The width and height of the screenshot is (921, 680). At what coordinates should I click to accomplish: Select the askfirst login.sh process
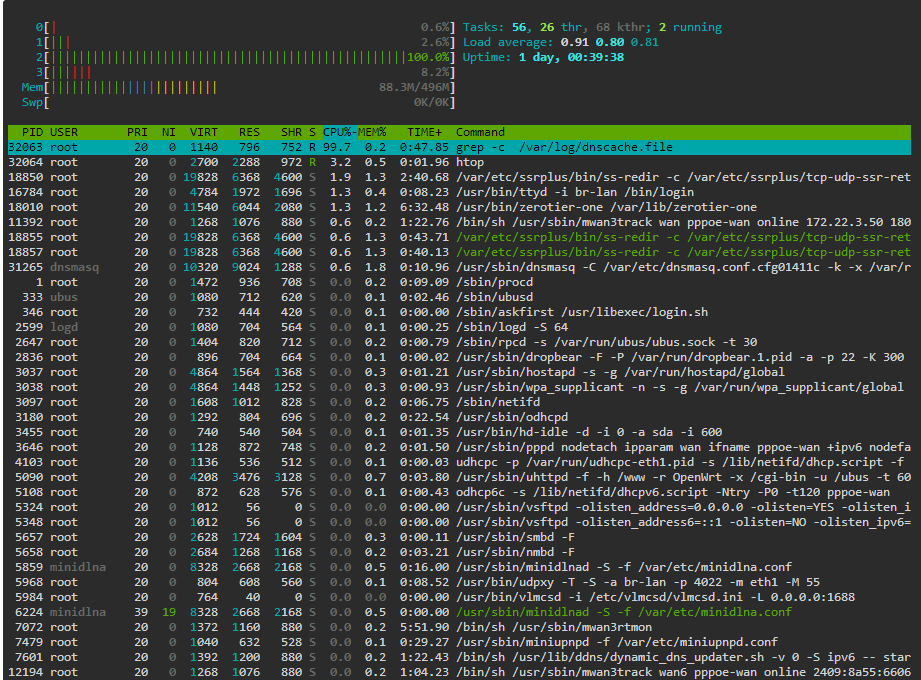click(459, 312)
